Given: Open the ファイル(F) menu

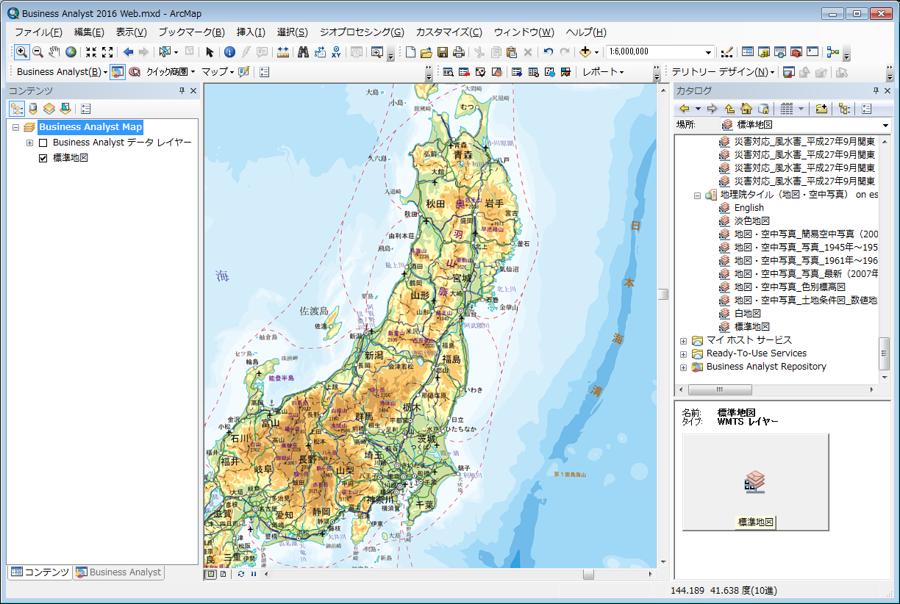Looking at the screenshot, I should pos(38,32).
